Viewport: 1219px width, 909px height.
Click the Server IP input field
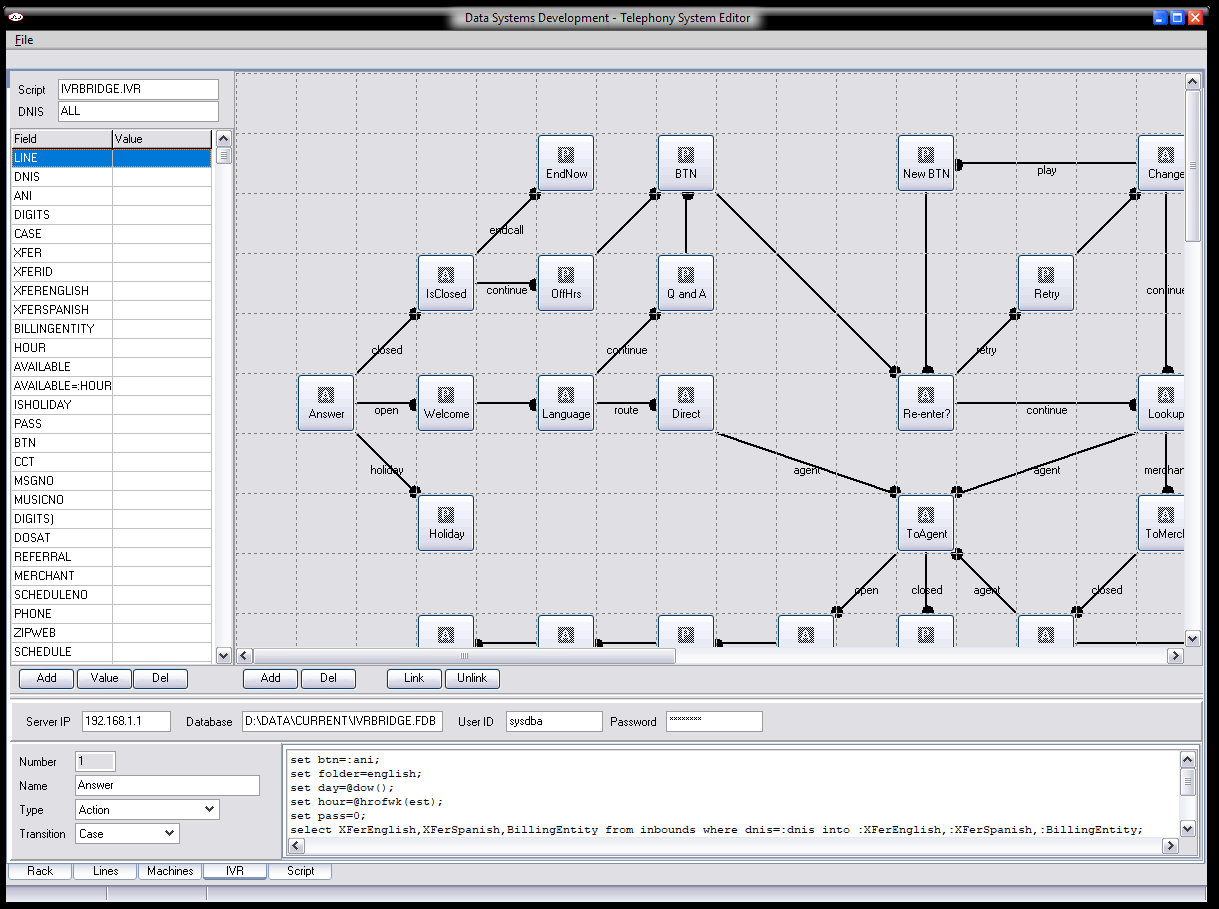126,721
